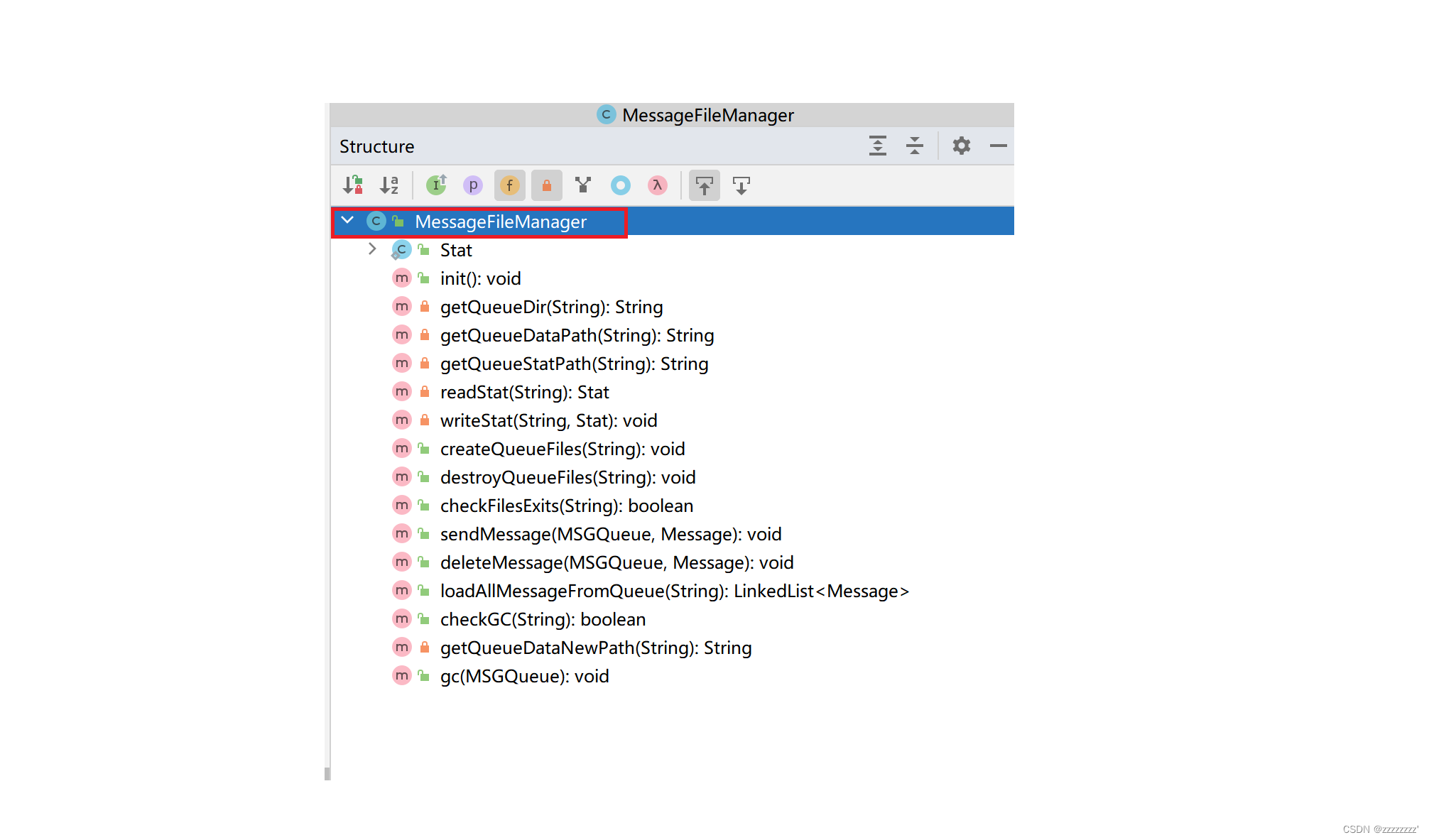This screenshot has height=840, width=1429.
Task: Click method icon beside gc(MSGQueue)
Action: (x=402, y=675)
